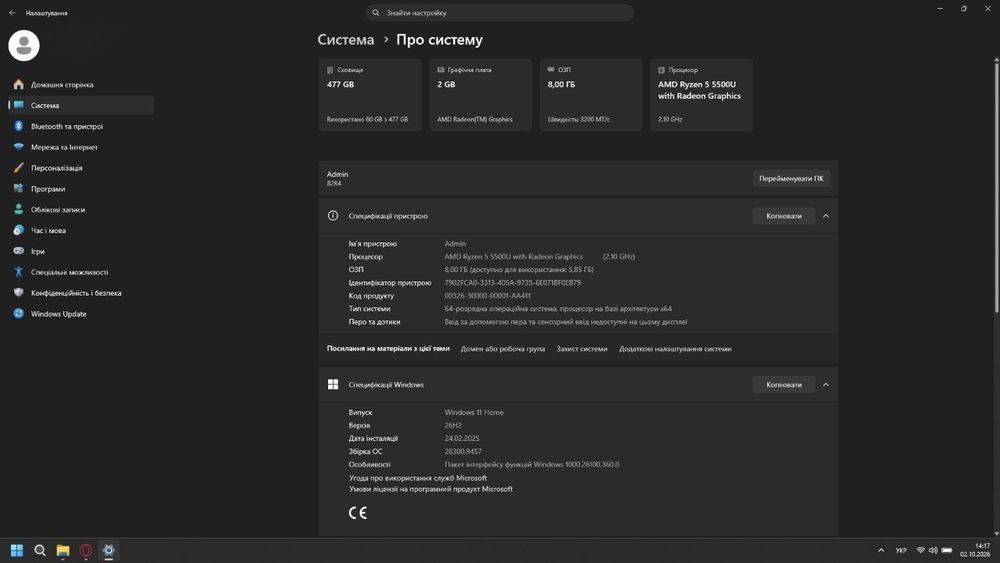Click the search settings field

(x=500, y=13)
